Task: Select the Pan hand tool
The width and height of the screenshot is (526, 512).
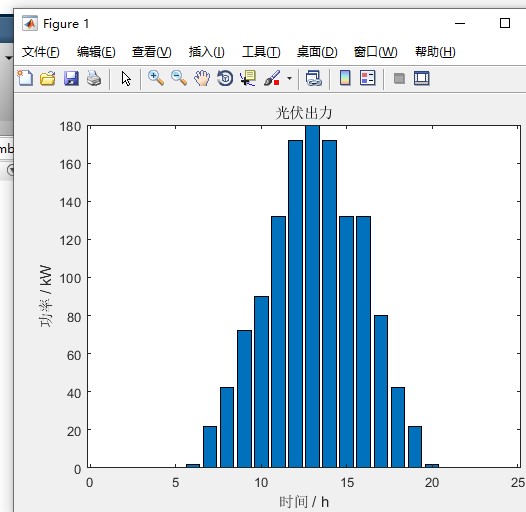Action: tap(202, 78)
